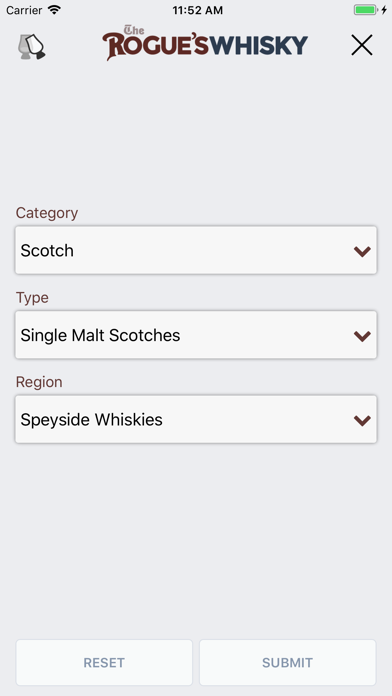Tap the charging bolt icon

point(384,10)
